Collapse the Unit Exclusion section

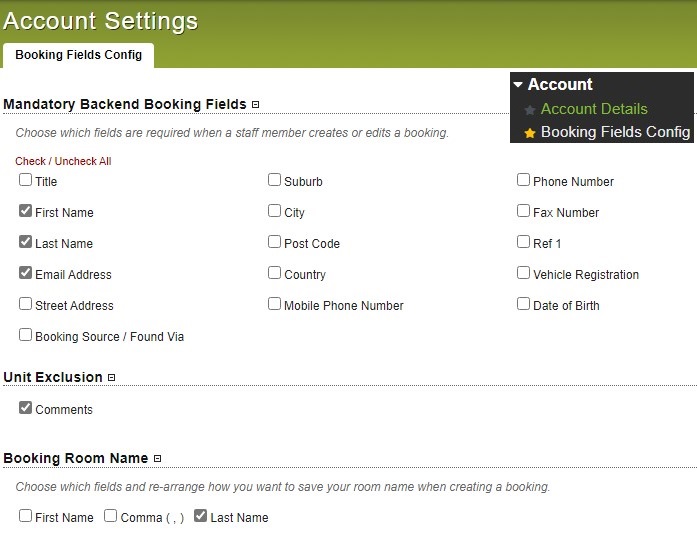point(112,378)
